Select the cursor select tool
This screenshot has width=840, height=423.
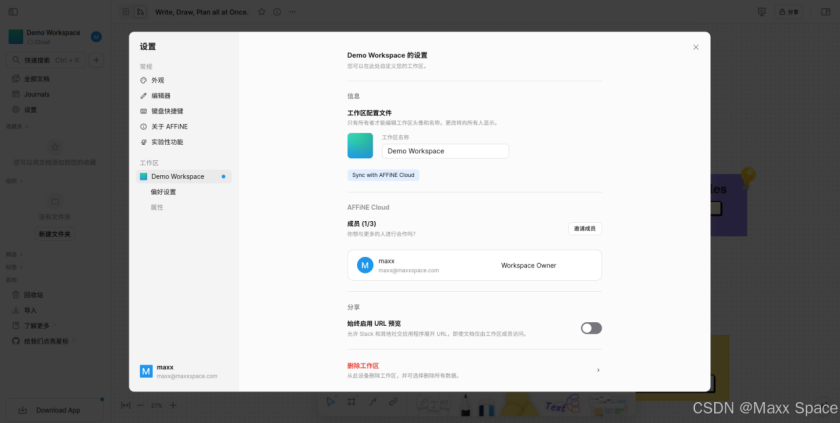coord(331,402)
